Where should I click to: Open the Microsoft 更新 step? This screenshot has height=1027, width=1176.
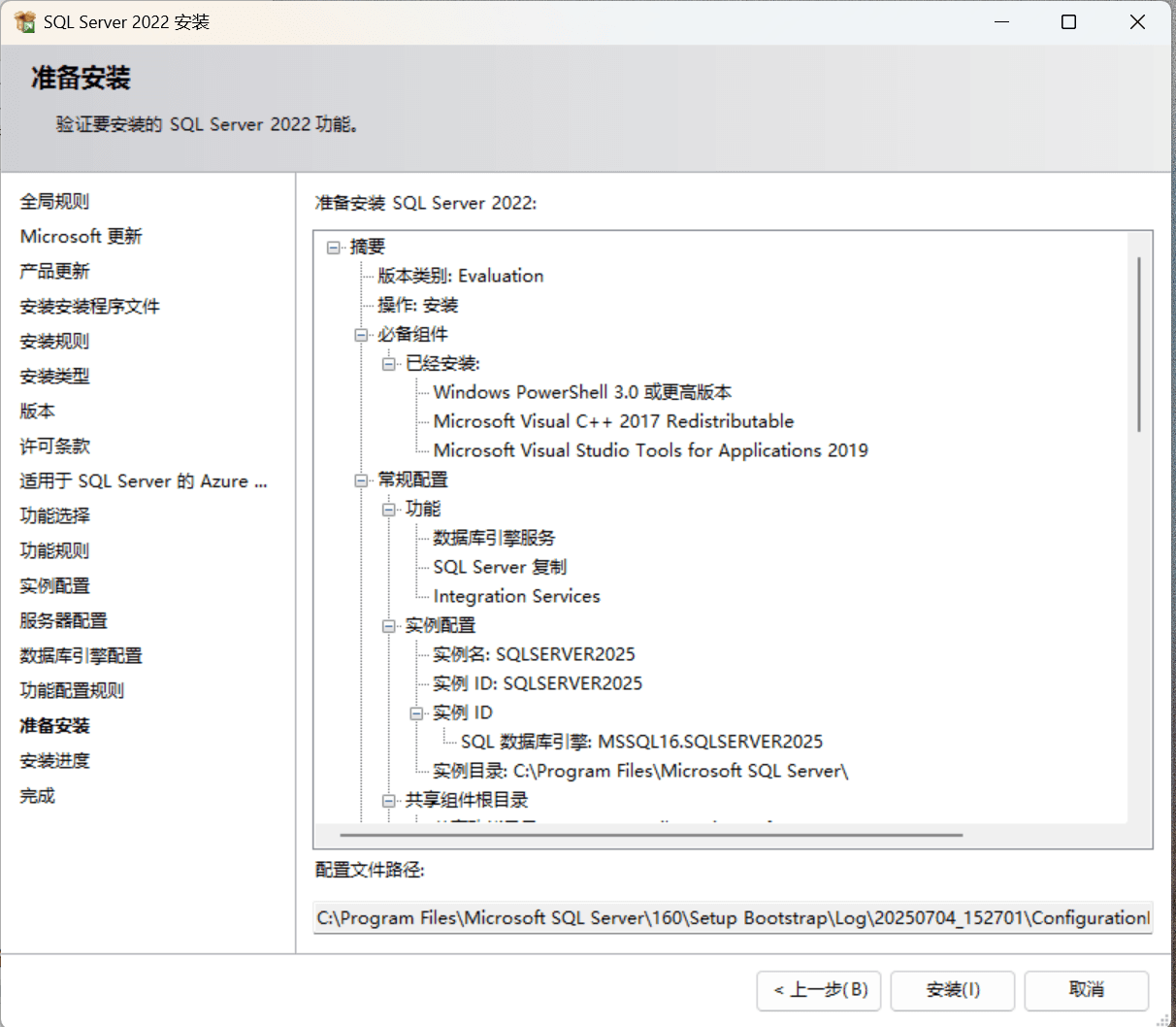(x=81, y=236)
